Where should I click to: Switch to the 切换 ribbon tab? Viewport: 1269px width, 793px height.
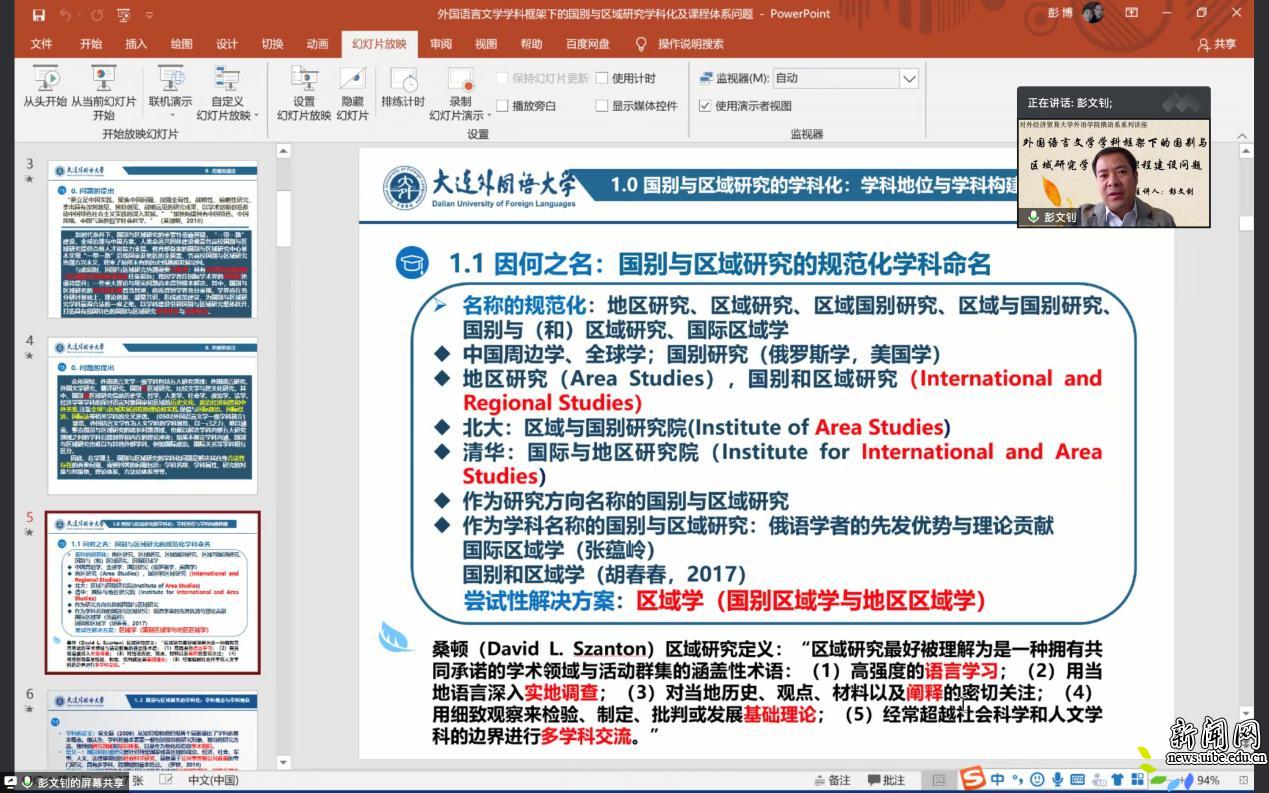[272, 44]
